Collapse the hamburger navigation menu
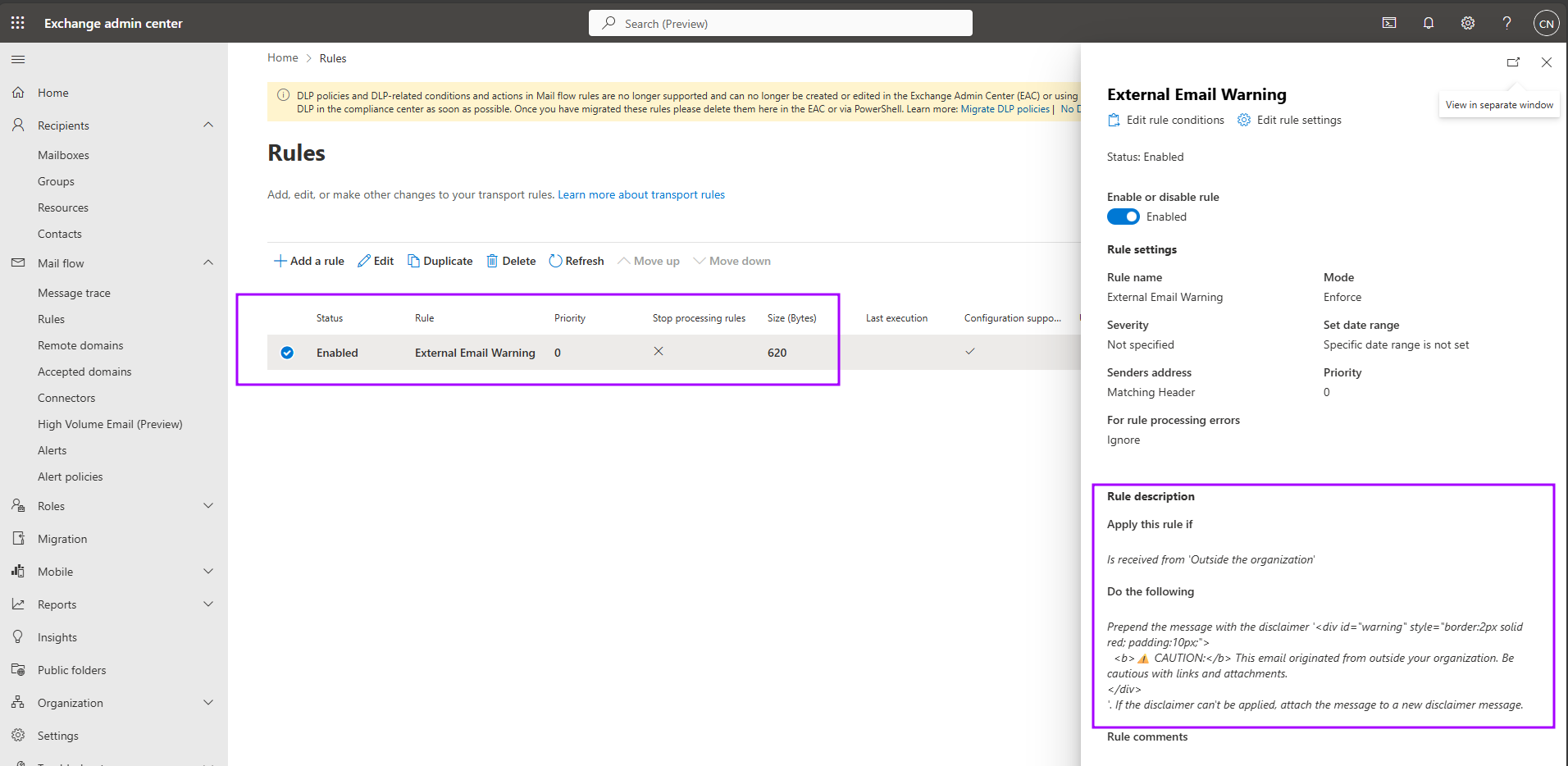Viewport: 1568px width, 766px height. click(18, 59)
